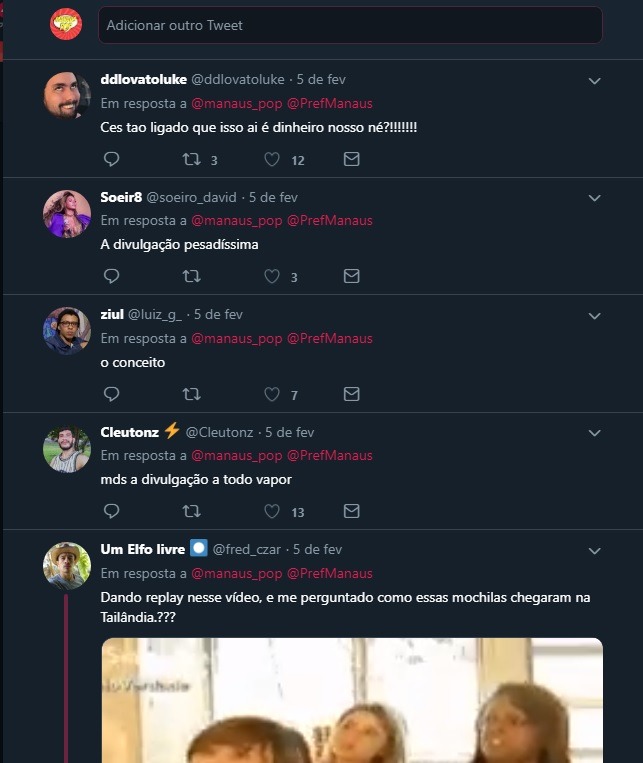Retweet Soeir8's tweet
Viewport: 643px width, 763px height.
tap(191, 276)
